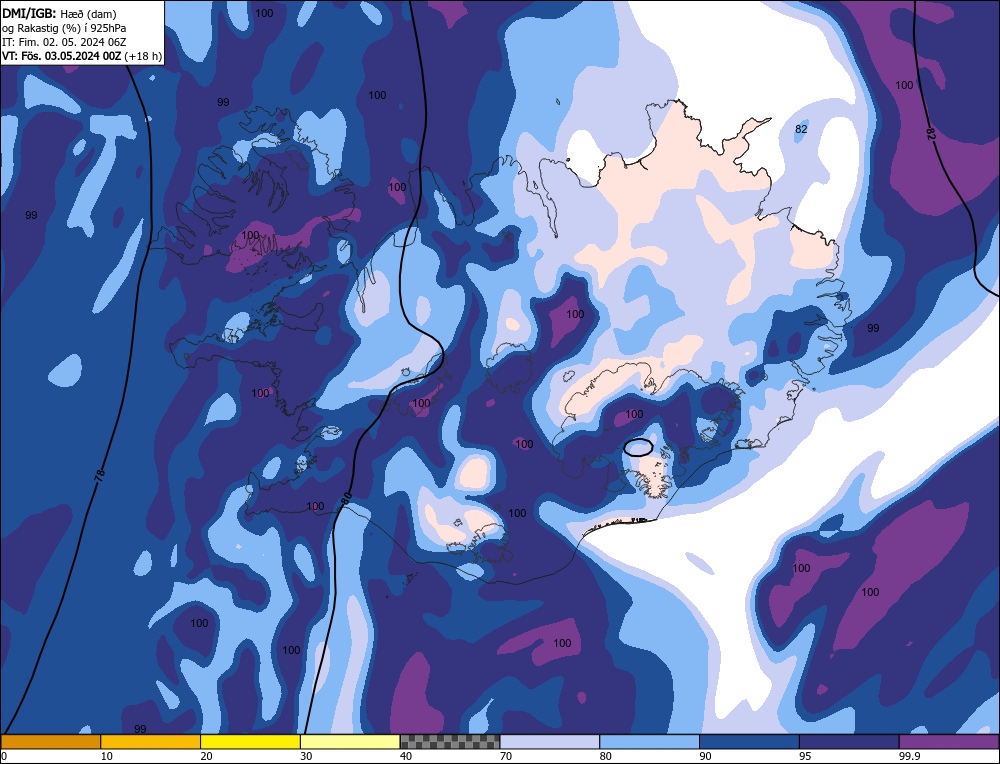Click the "40" value on the color scale

(x=406, y=756)
